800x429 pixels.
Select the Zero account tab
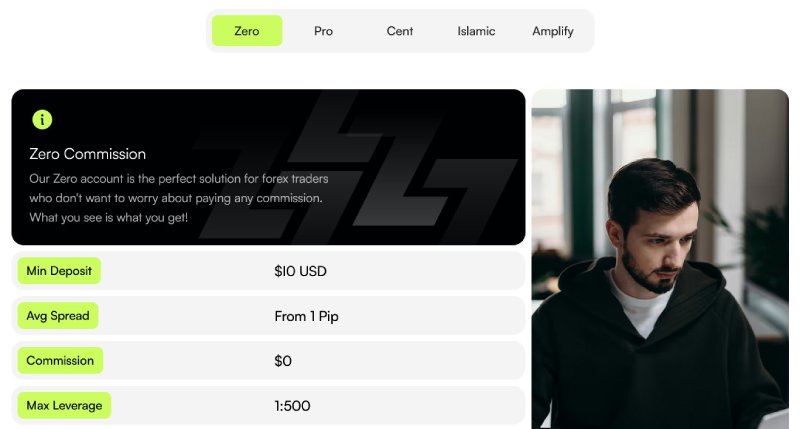(247, 31)
